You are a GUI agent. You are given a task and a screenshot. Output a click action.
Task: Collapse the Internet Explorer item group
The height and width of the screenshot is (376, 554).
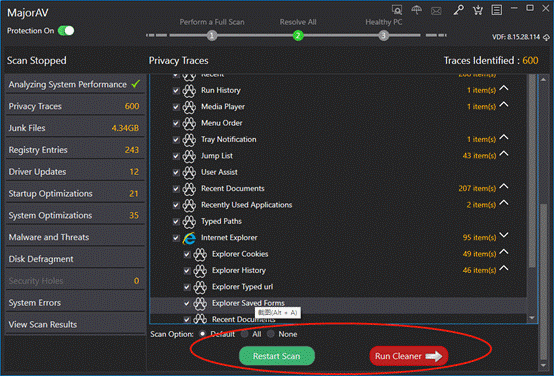tap(504, 235)
